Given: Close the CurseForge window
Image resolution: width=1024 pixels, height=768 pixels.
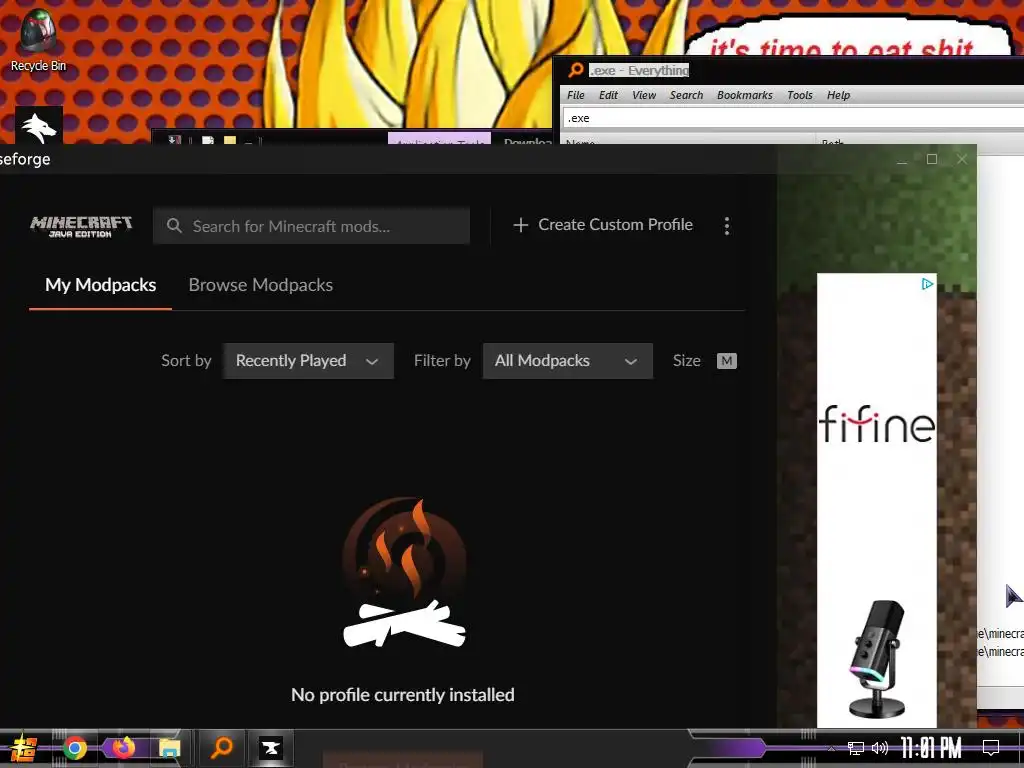Looking at the screenshot, I should click(x=962, y=159).
